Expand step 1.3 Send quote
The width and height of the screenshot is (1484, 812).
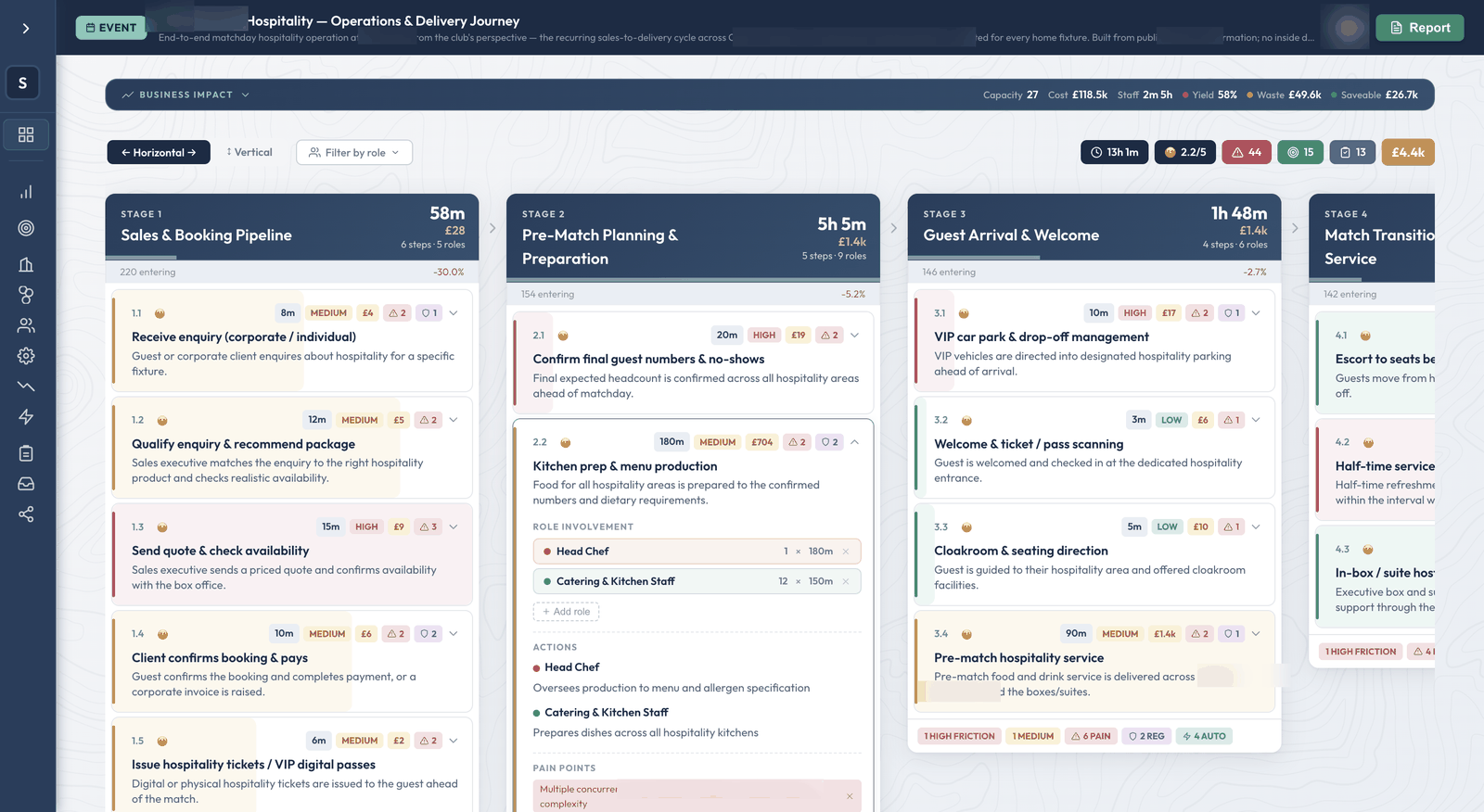click(x=454, y=527)
